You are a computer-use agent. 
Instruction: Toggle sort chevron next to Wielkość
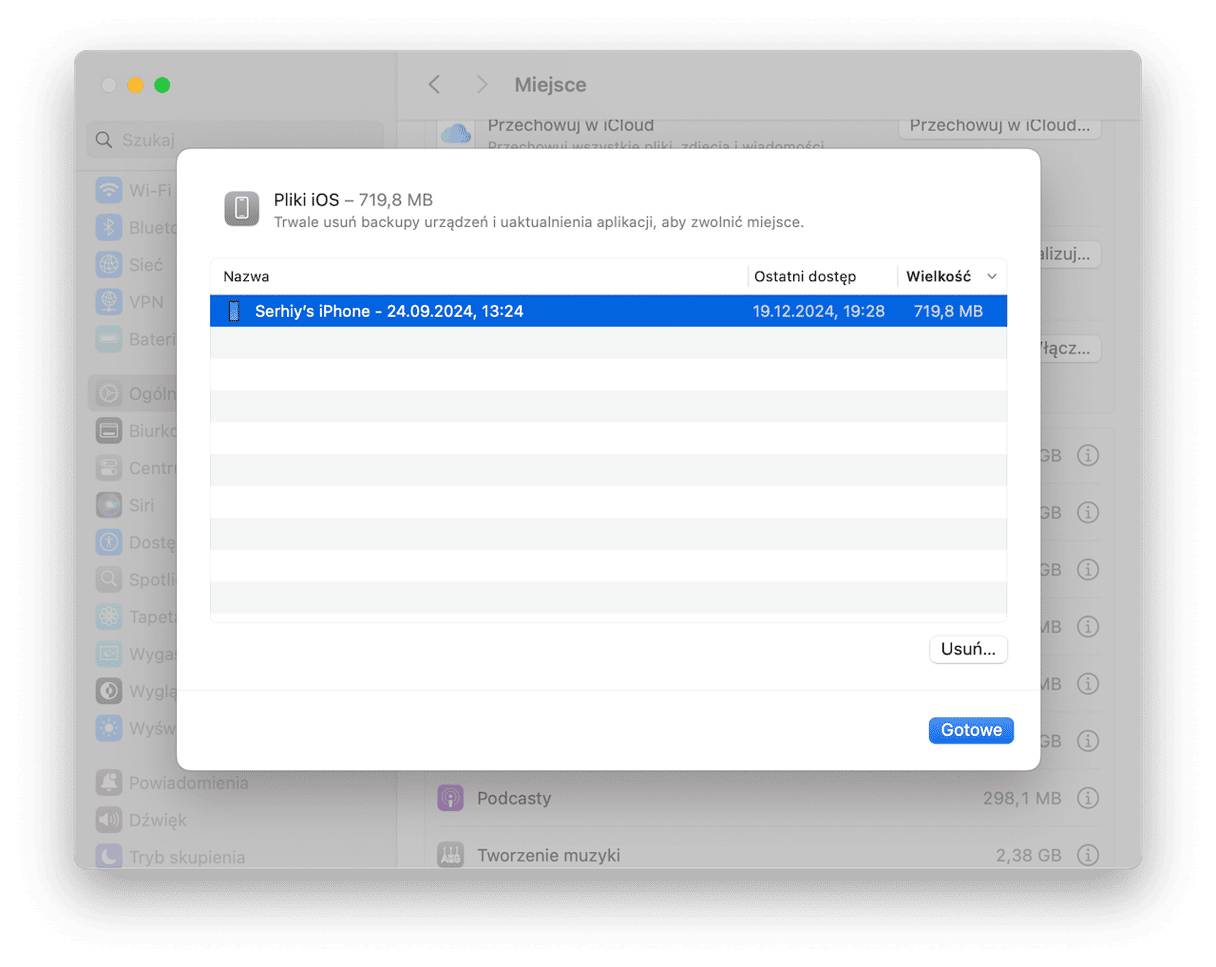[x=992, y=276]
